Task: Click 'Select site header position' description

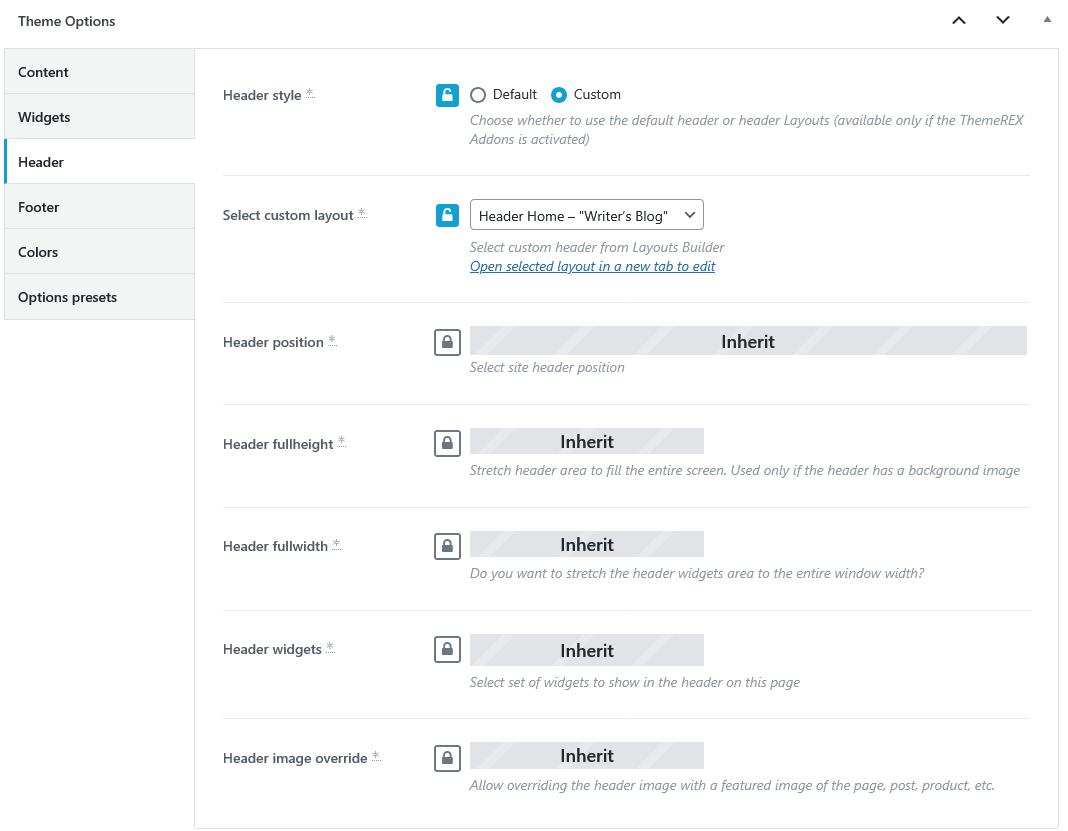Action: (x=547, y=367)
